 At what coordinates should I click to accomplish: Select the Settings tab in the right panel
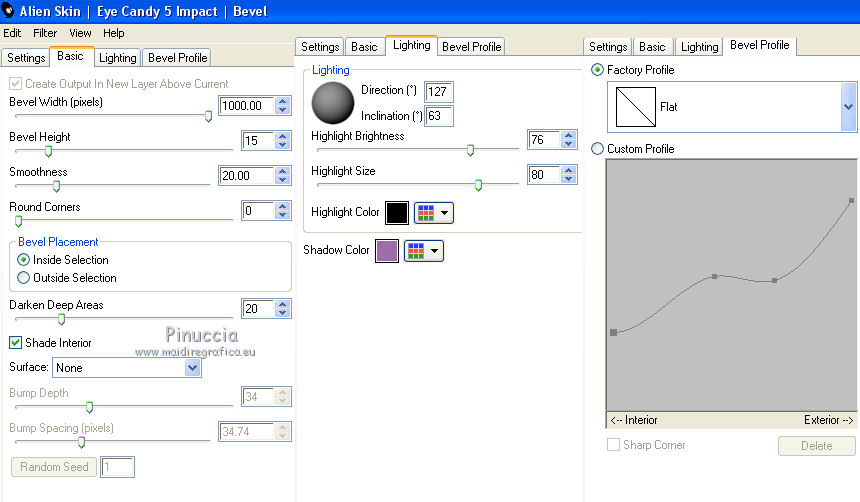pyautogui.click(x=608, y=47)
